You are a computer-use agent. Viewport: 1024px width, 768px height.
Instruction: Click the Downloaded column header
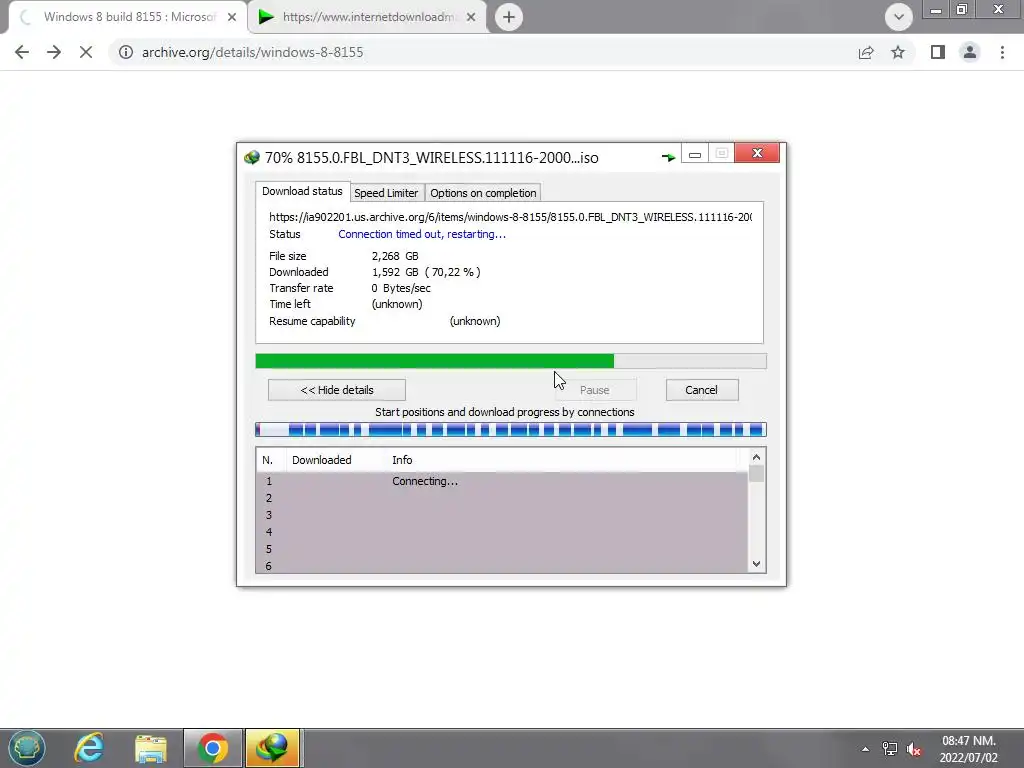coord(321,460)
